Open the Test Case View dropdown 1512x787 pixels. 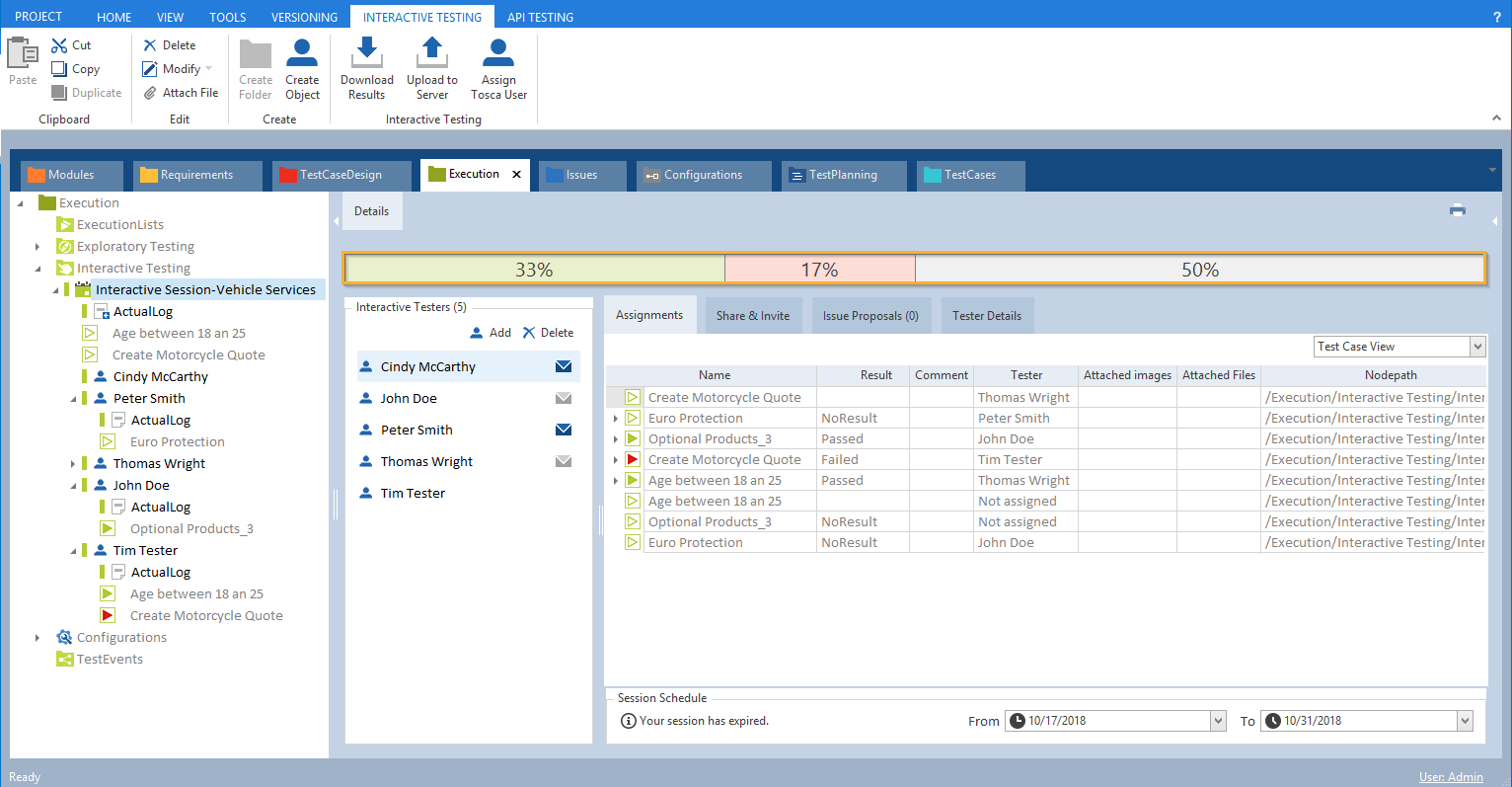tap(1477, 347)
